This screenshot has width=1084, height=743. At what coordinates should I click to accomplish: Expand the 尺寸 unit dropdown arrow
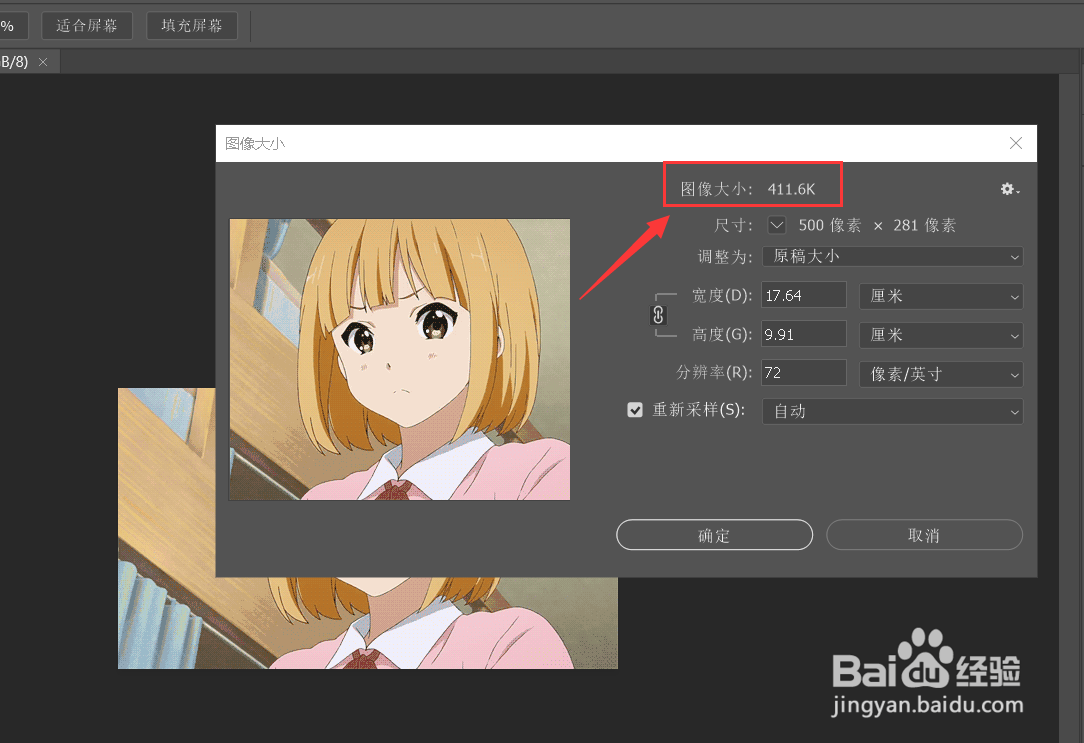click(777, 225)
